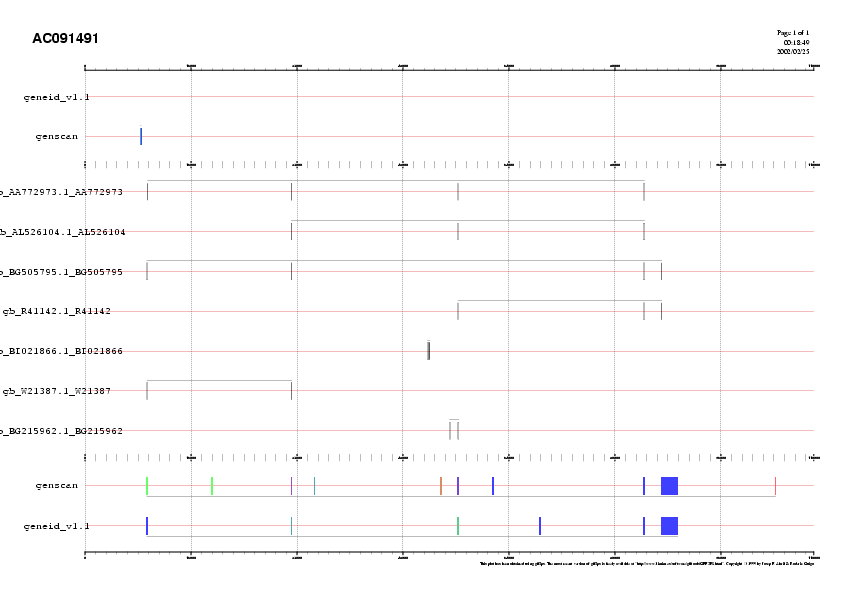
Task: Select the large blue exon block in geneid_v1.1 row
Action: (669, 526)
